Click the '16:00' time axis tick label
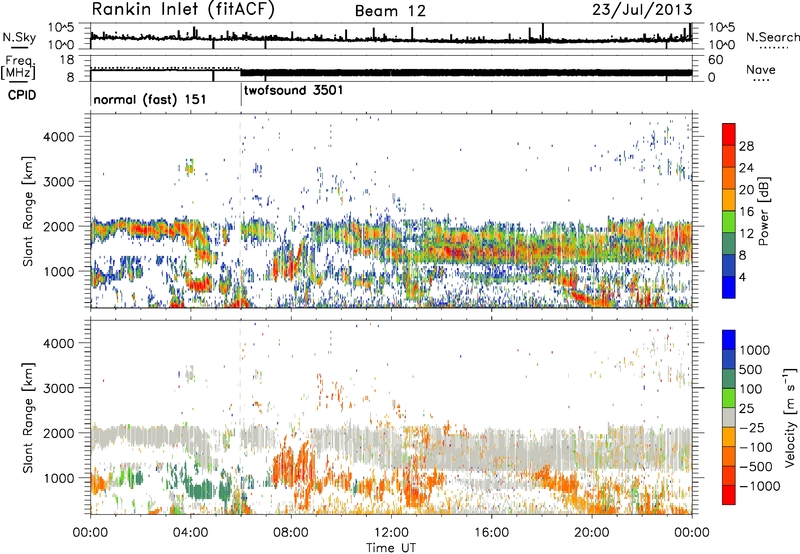Image resolution: width=800 pixels, height=554 pixels. point(491,533)
